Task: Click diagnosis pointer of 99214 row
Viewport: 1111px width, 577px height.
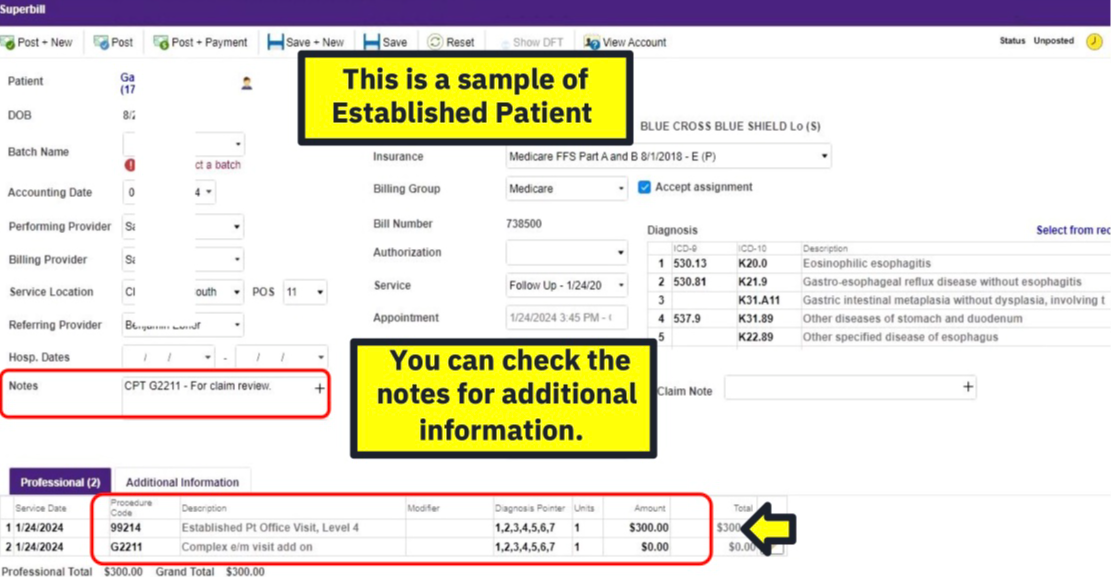Action: coord(524,527)
